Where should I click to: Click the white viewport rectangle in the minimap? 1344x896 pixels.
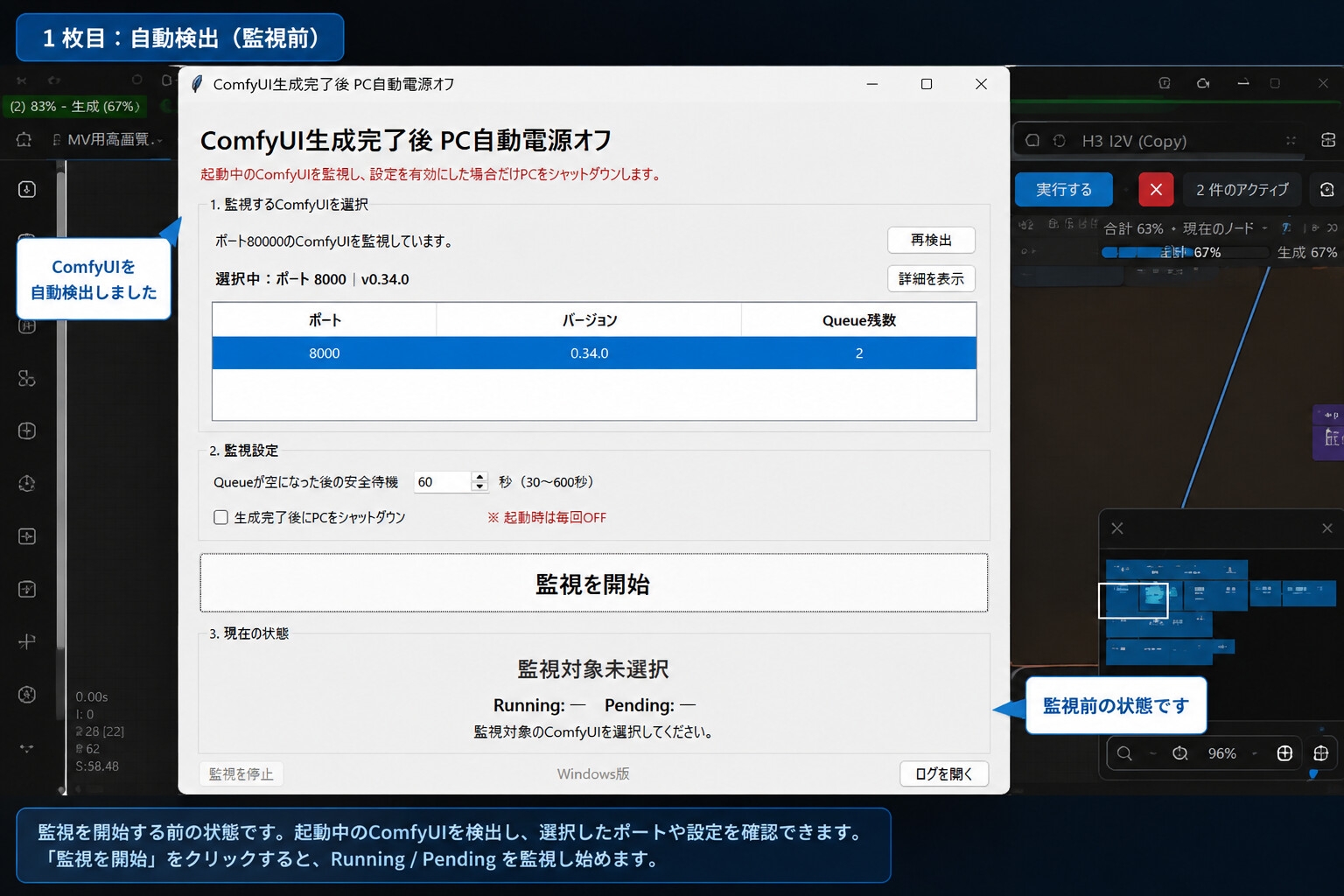[x=1133, y=600]
